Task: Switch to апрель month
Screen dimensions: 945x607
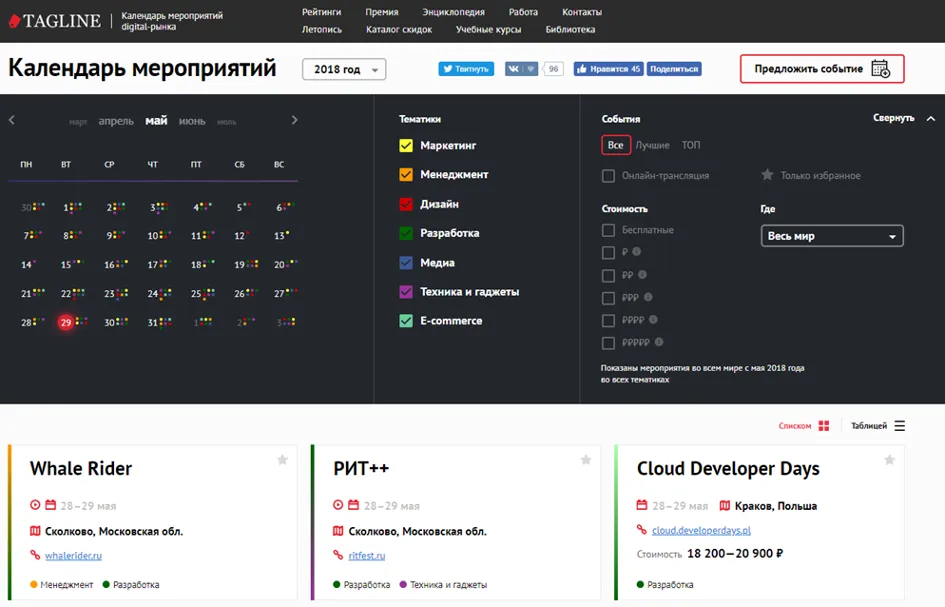Action: tap(116, 121)
